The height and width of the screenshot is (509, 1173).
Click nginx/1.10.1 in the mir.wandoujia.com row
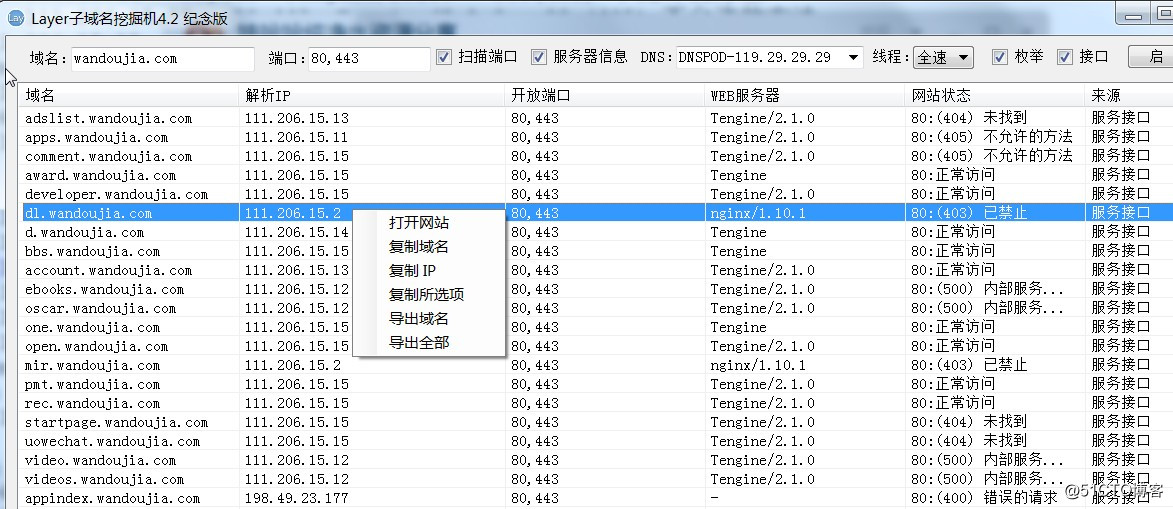pyautogui.click(x=758, y=366)
